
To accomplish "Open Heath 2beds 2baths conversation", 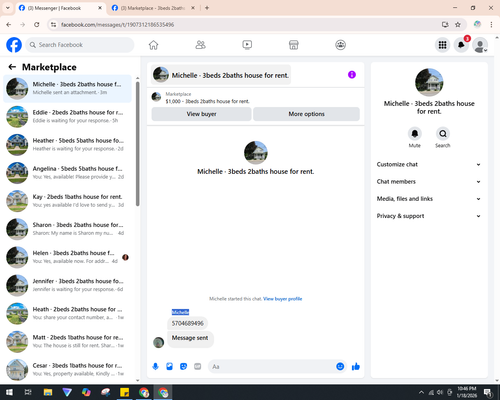I will 68,313.
